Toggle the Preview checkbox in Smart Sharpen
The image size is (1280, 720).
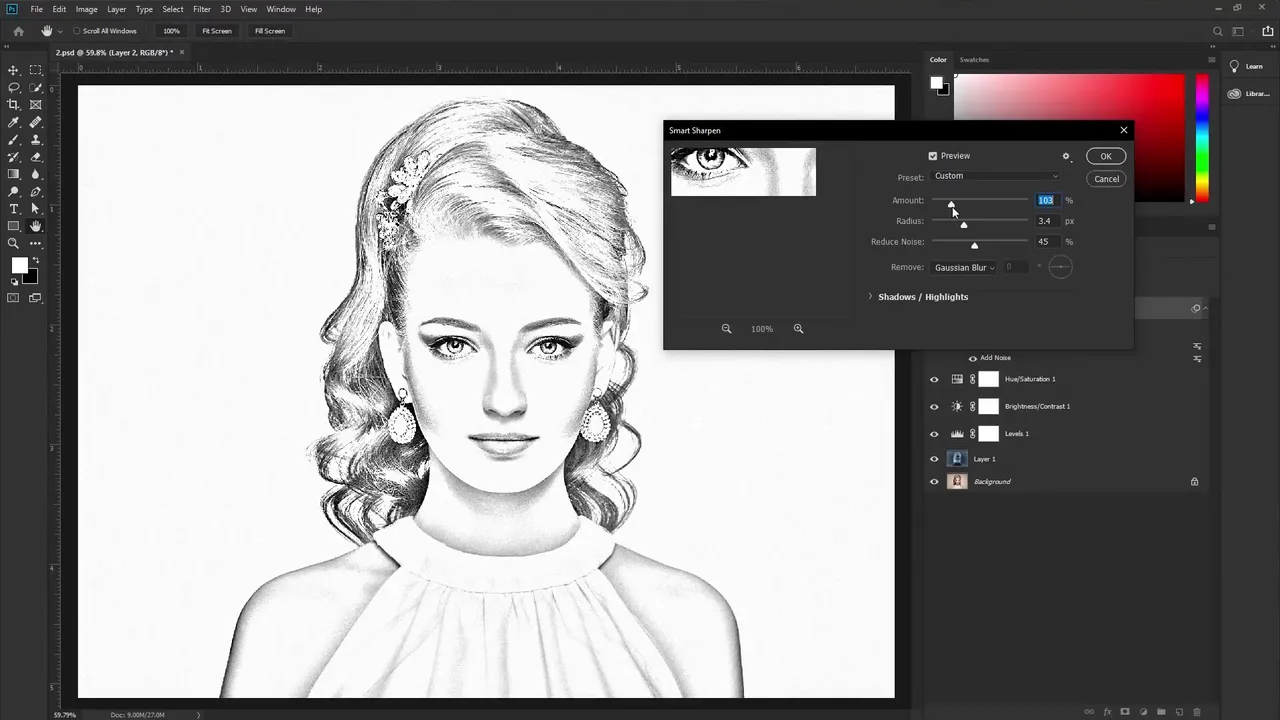click(933, 156)
